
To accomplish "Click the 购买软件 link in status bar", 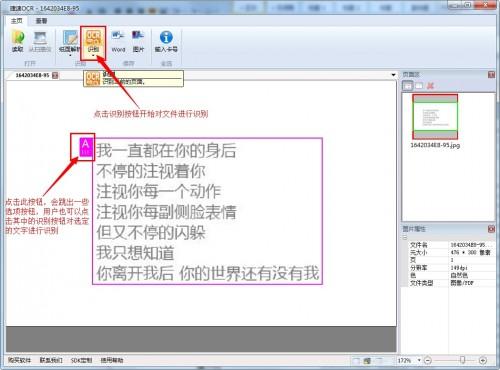I will [19, 360].
